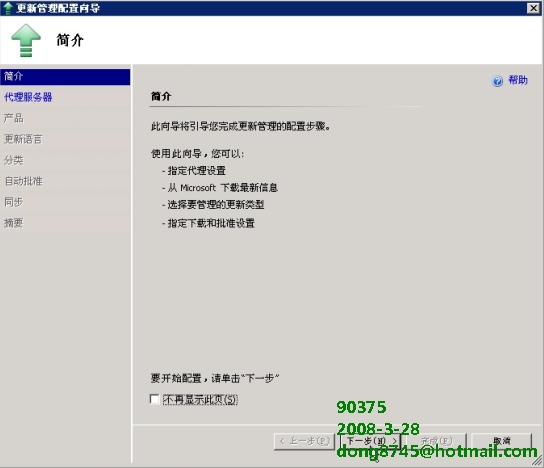The width and height of the screenshot is (544, 468).
Task: Select the 简介 step in sidebar
Action: click(65, 76)
